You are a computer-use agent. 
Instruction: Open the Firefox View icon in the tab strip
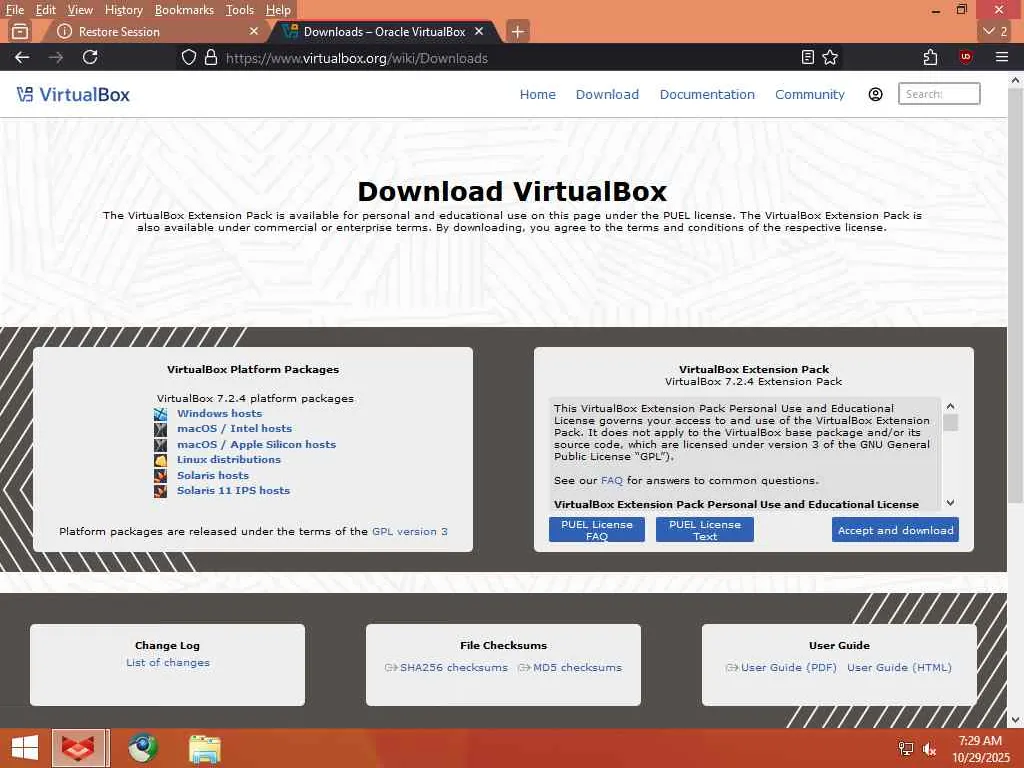click(20, 31)
